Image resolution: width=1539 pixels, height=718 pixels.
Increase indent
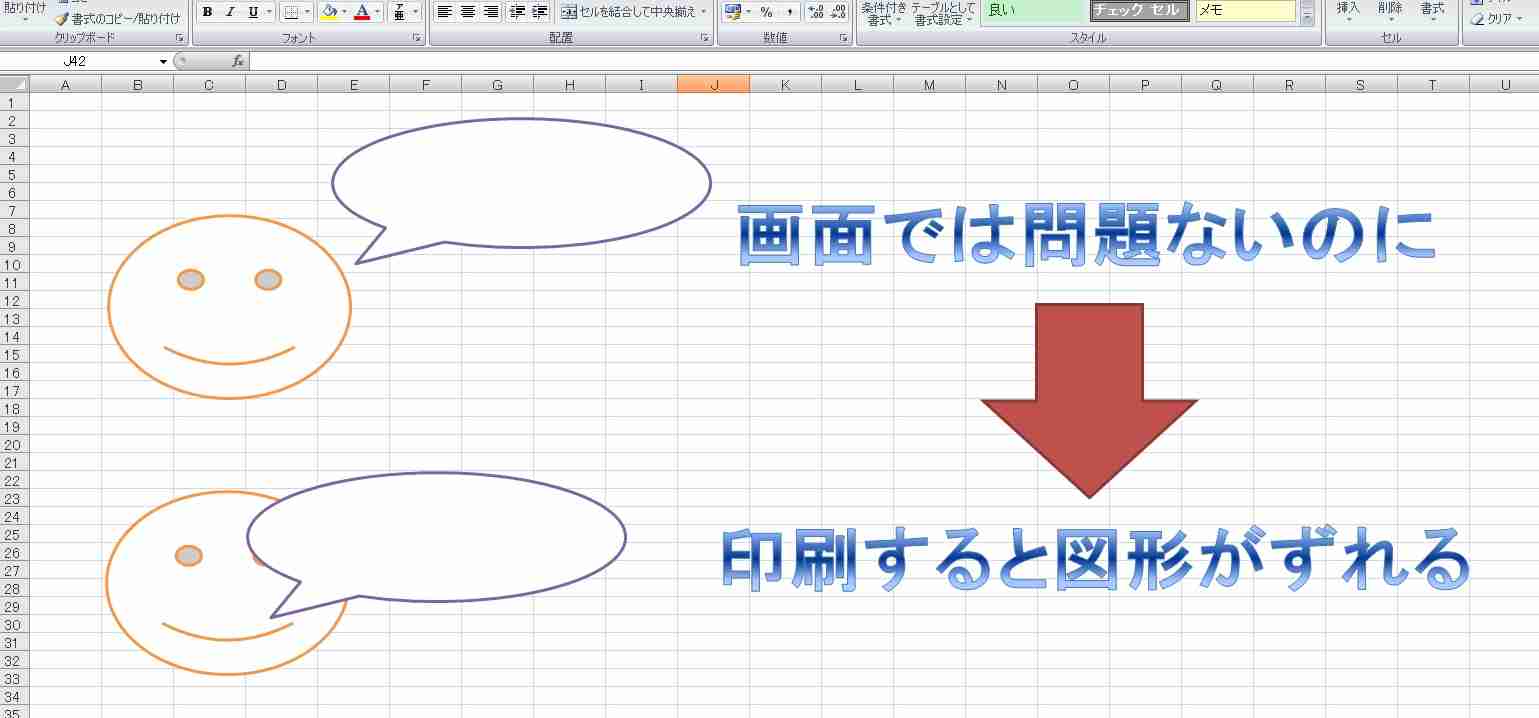pos(540,12)
